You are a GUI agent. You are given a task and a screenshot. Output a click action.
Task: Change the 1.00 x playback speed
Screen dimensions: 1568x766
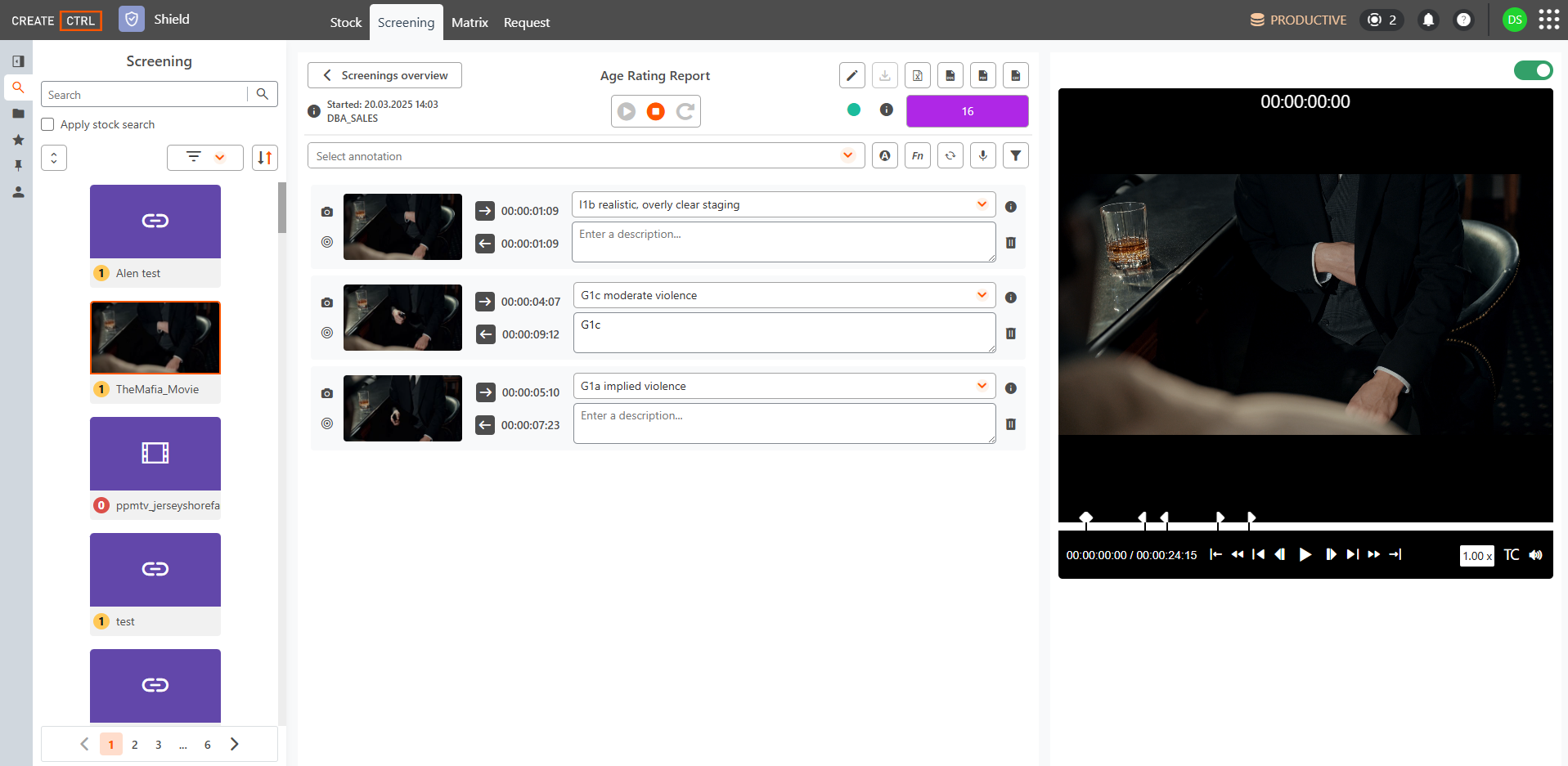point(1476,556)
